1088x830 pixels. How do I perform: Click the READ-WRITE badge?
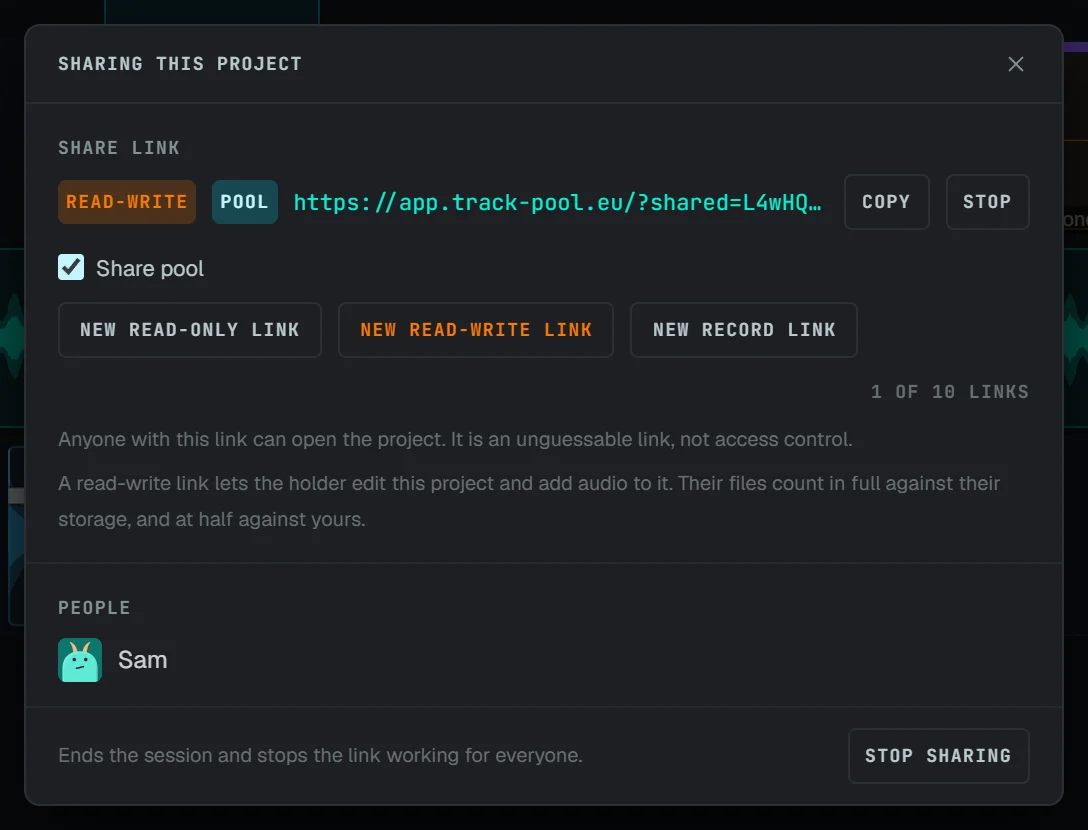(127, 202)
